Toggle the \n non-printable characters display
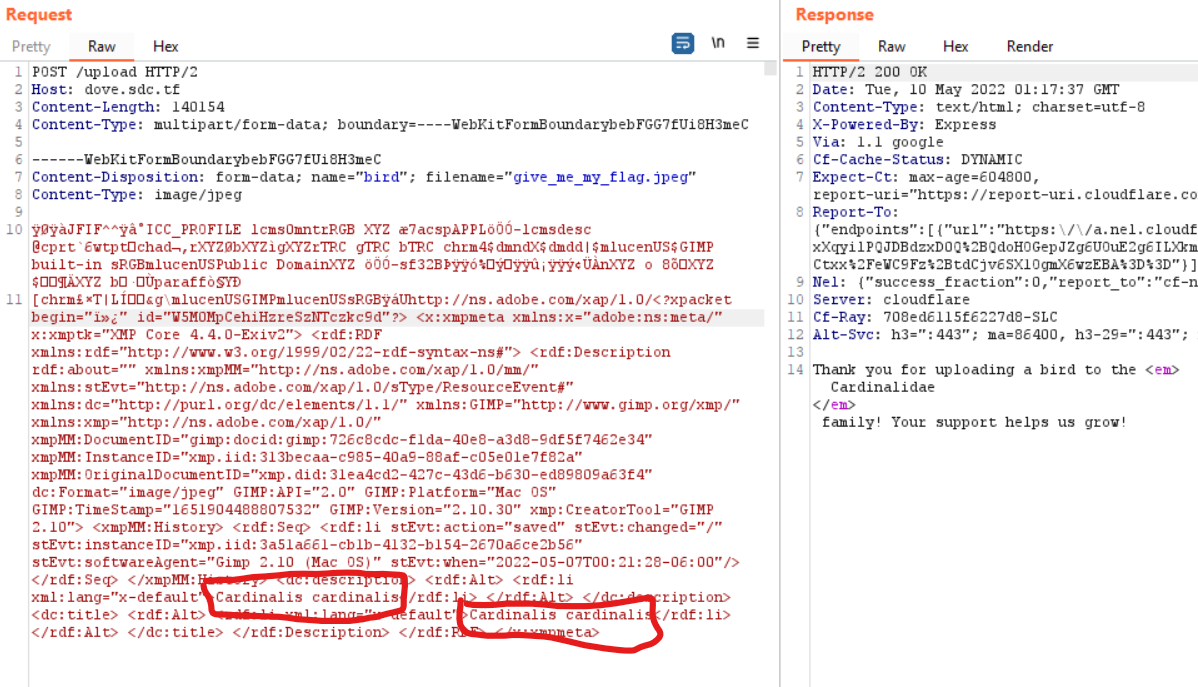This screenshot has height=687, width=1198. (719, 43)
